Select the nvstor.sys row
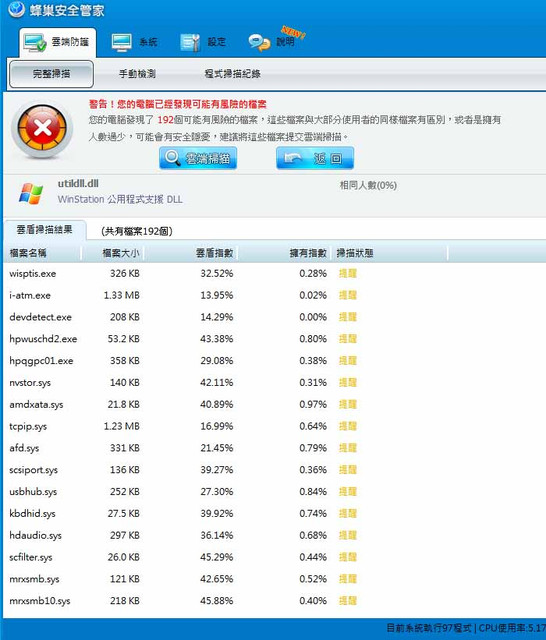Image resolution: width=546 pixels, height=640 pixels. pyautogui.click(x=274, y=382)
